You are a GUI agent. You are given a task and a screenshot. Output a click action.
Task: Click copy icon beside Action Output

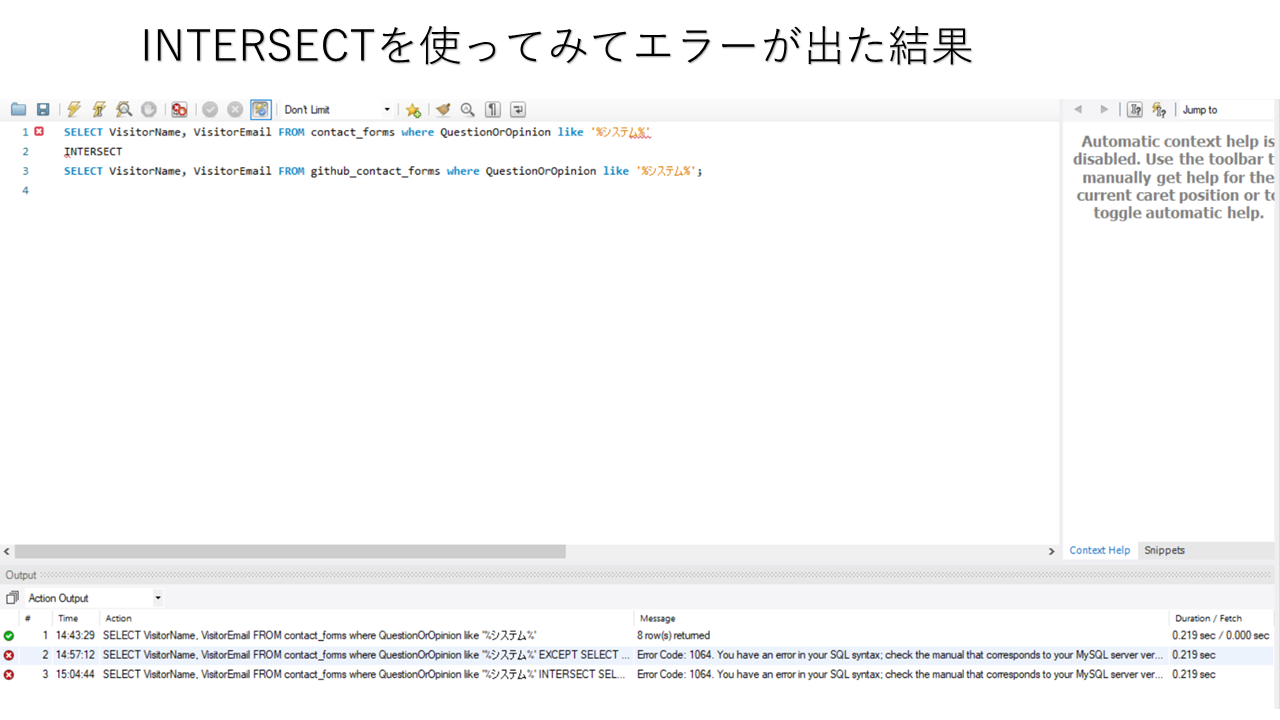coord(12,598)
